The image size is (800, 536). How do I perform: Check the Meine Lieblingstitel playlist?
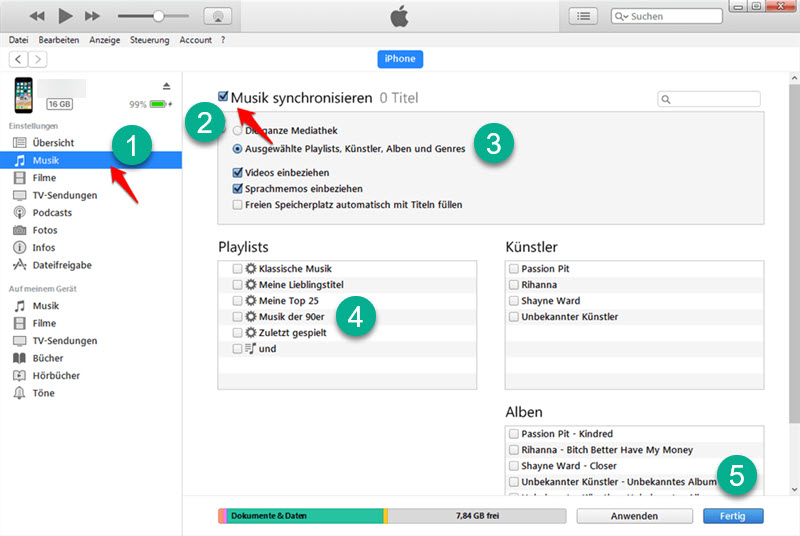(237, 285)
